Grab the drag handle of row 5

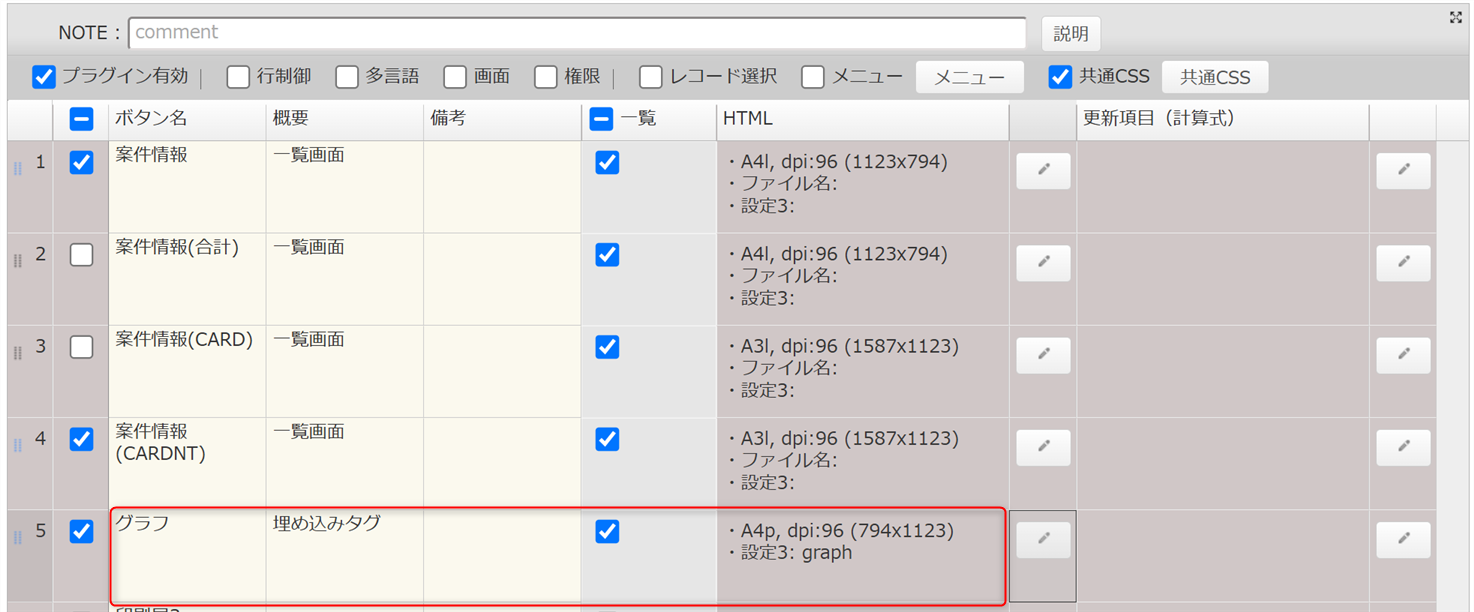(x=17, y=537)
